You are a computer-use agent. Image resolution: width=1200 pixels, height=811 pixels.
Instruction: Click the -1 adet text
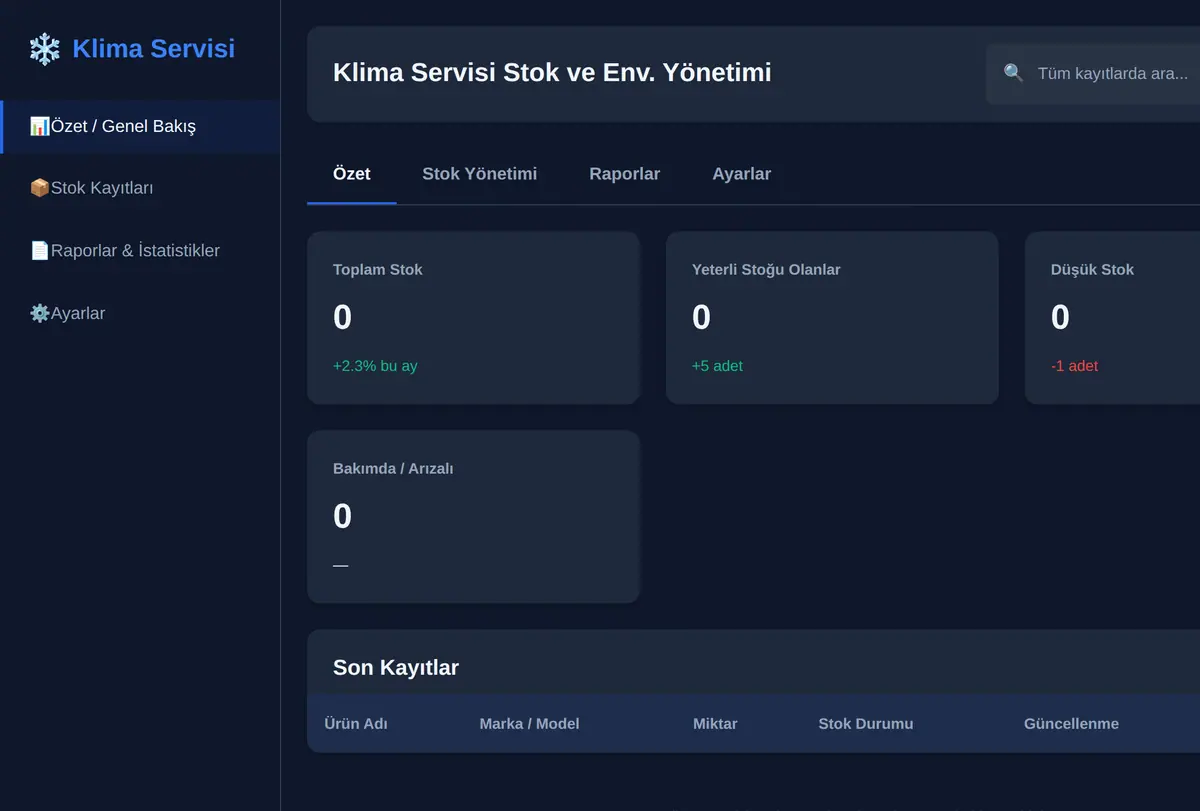click(x=1074, y=366)
